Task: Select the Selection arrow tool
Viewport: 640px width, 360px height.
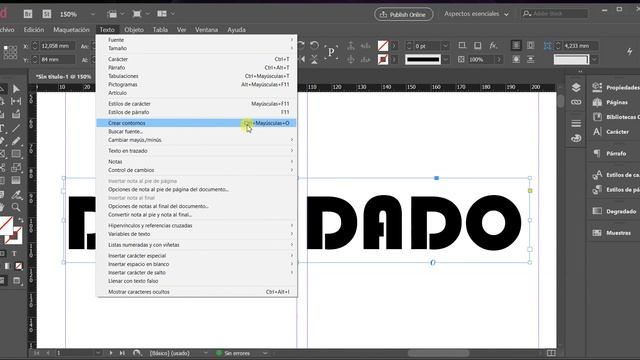Action: pyautogui.click(x=16, y=89)
